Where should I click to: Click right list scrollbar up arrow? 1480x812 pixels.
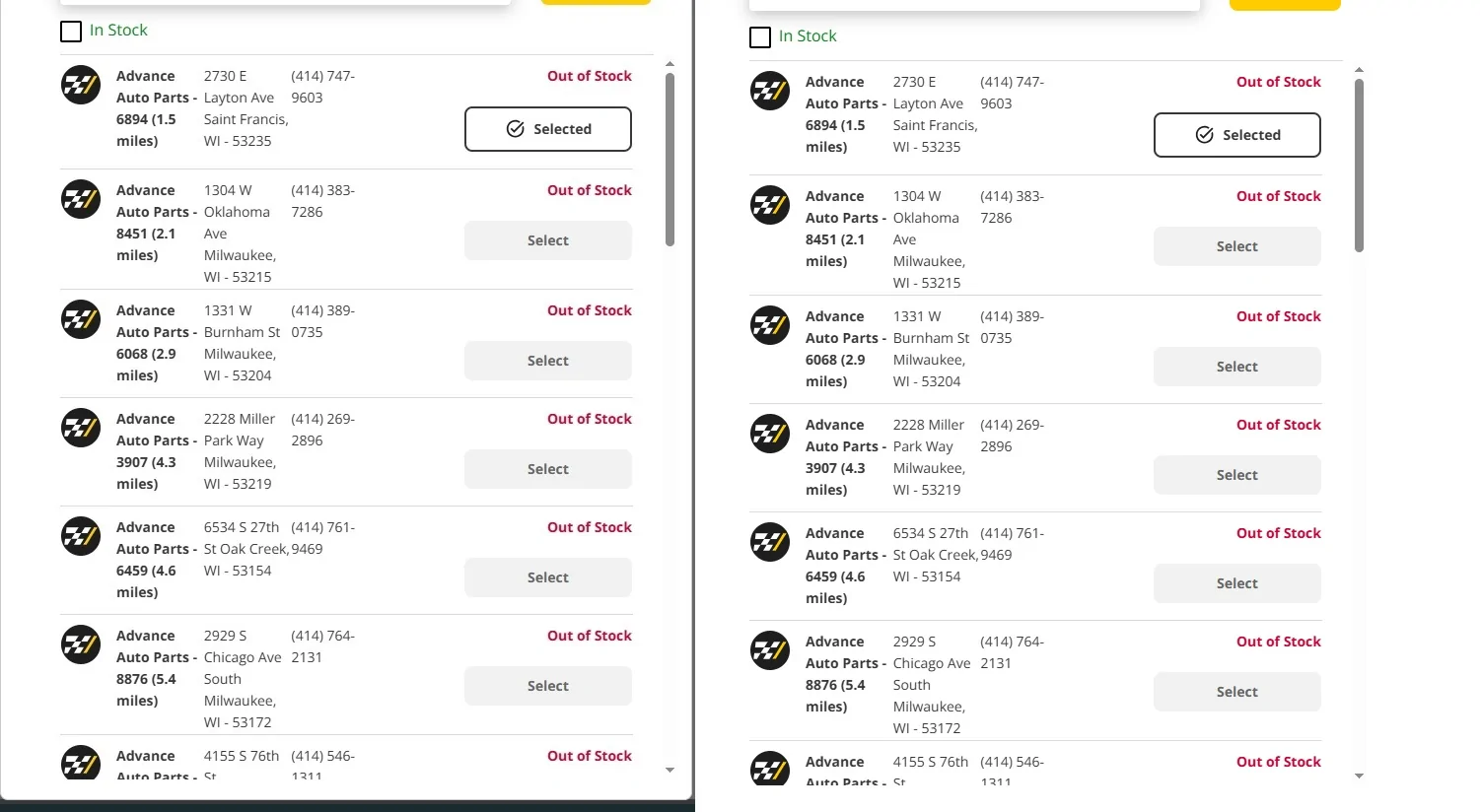pyautogui.click(x=1359, y=70)
